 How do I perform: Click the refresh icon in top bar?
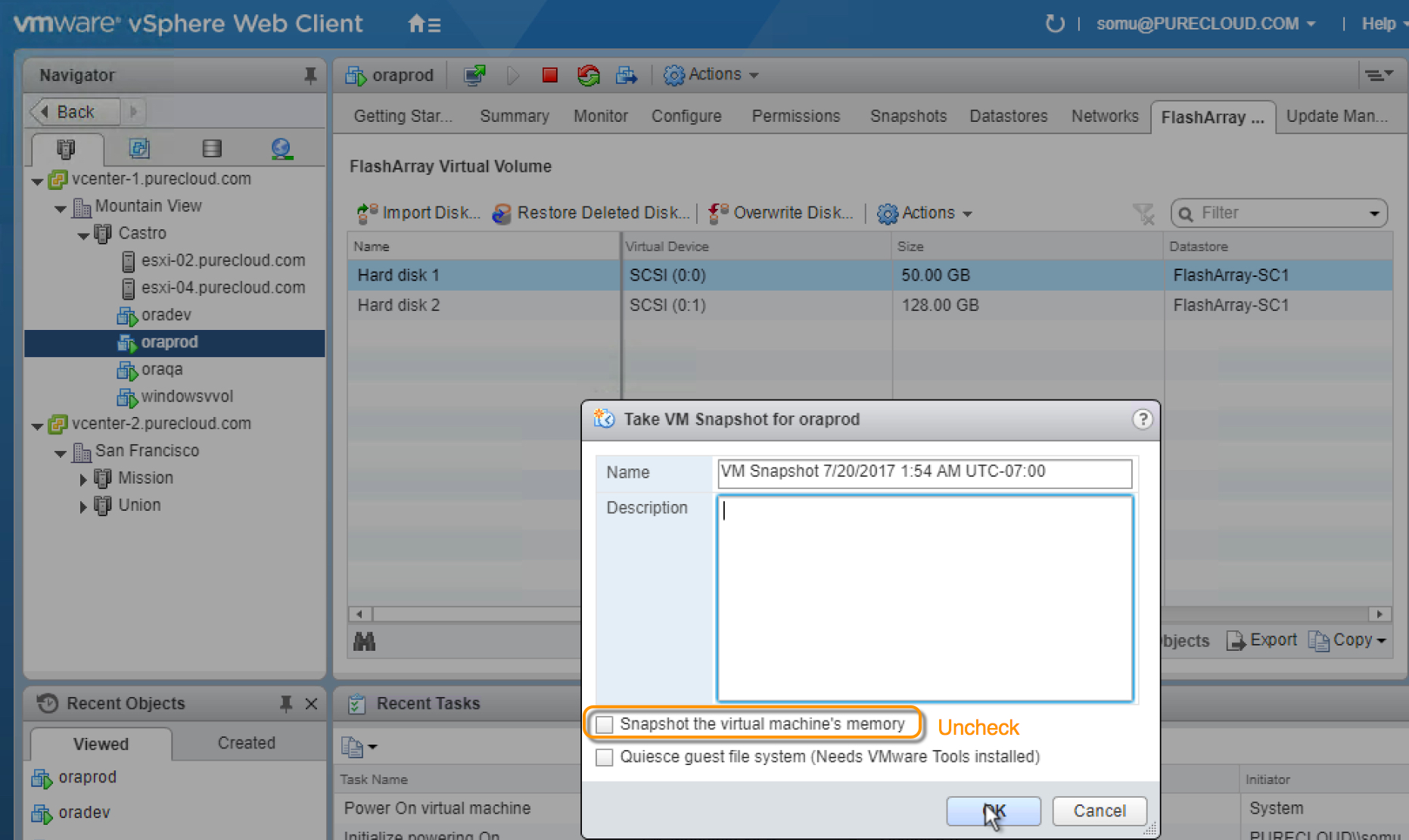1054,23
